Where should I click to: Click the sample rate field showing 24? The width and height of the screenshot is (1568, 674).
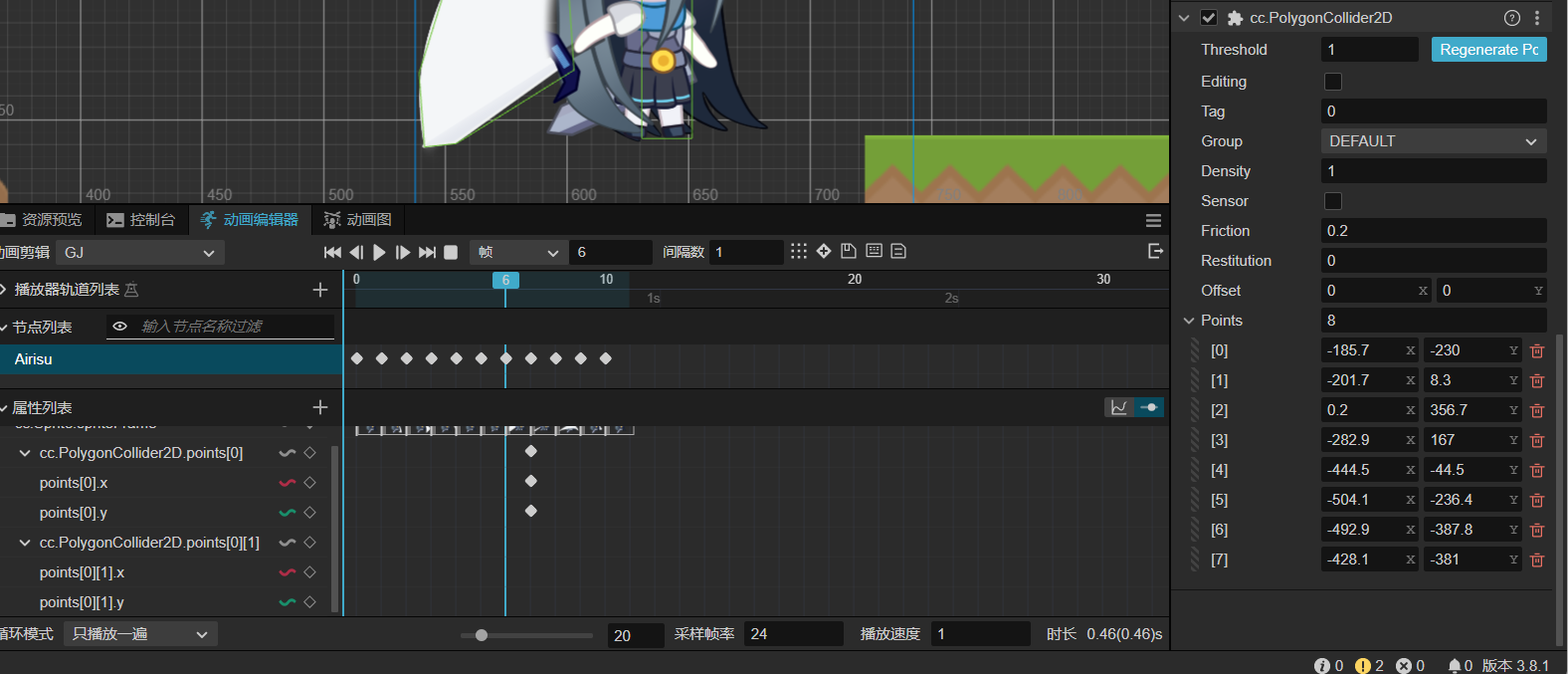point(794,634)
